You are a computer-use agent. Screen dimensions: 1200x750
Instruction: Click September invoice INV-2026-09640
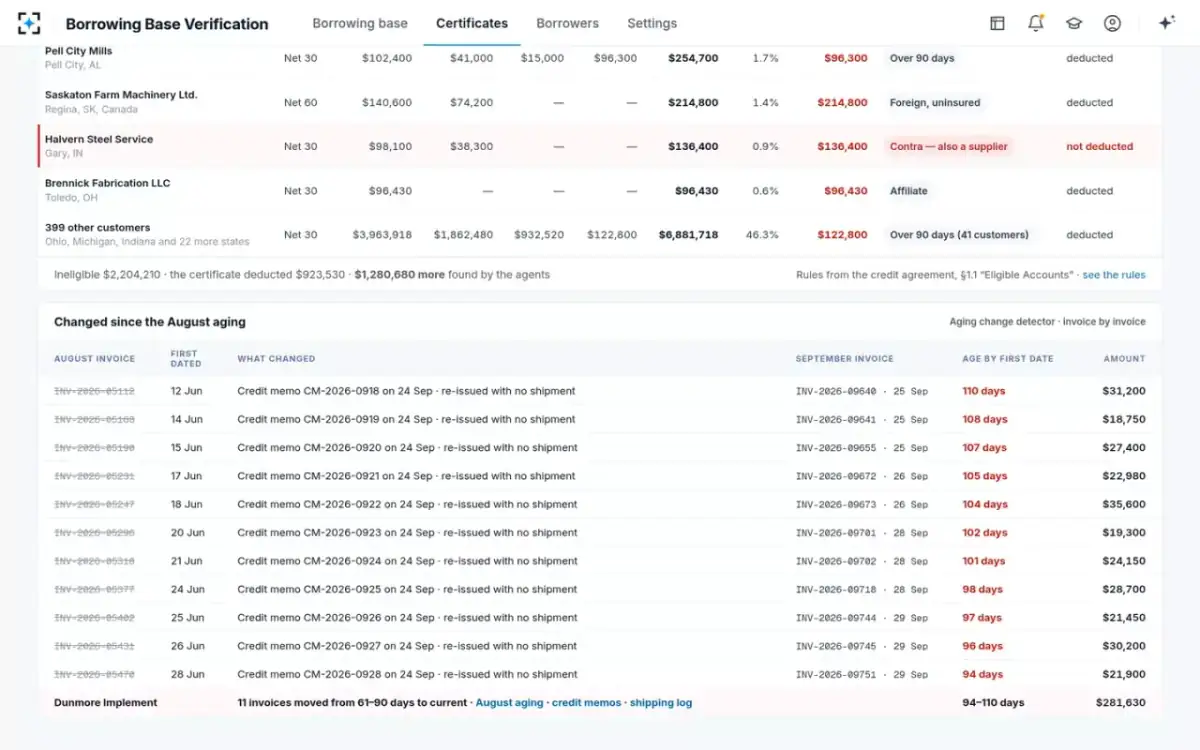click(836, 391)
